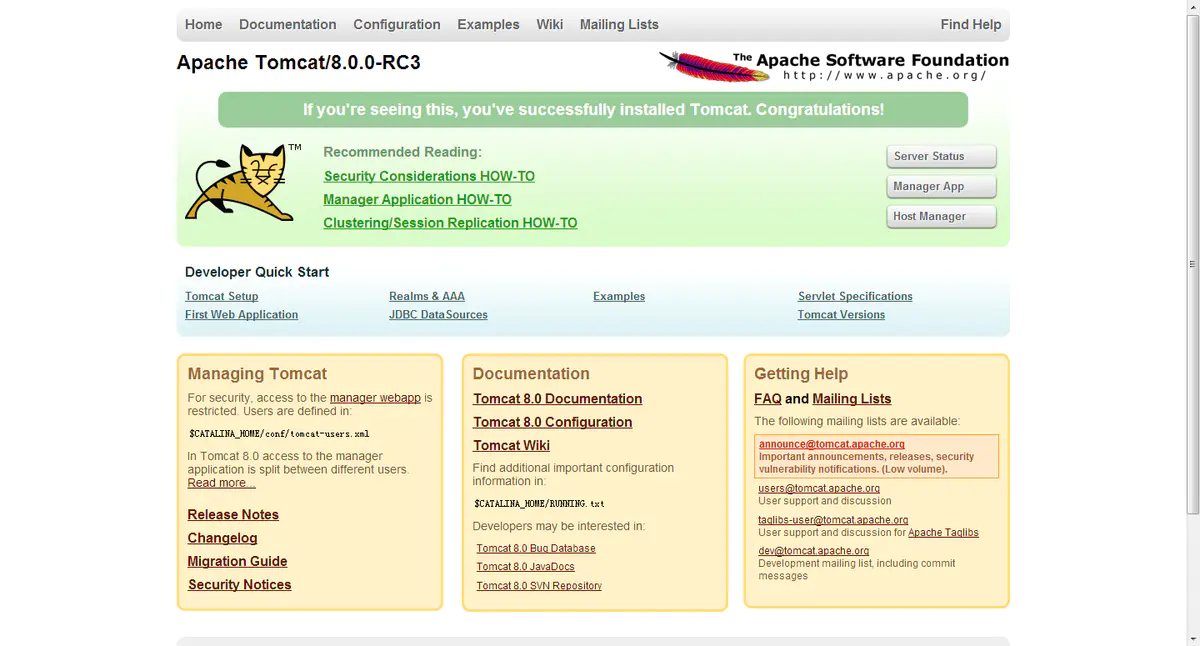Open the Tomcat 8.0 Configuration link
Image resolution: width=1200 pixels, height=646 pixels.
552,422
